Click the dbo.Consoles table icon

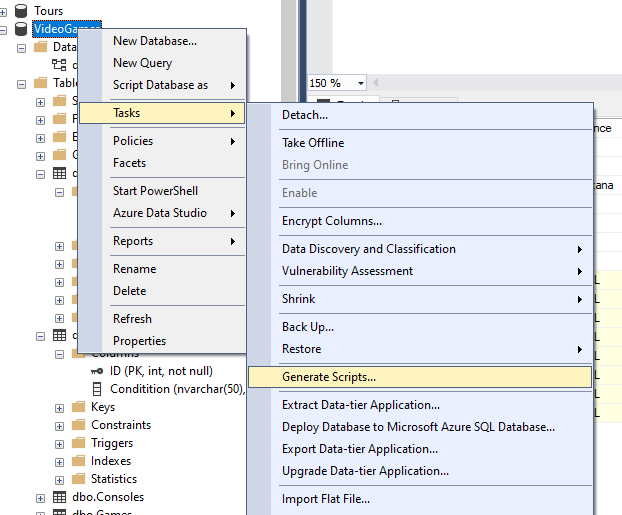pyautogui.click(x=60, y=497)
